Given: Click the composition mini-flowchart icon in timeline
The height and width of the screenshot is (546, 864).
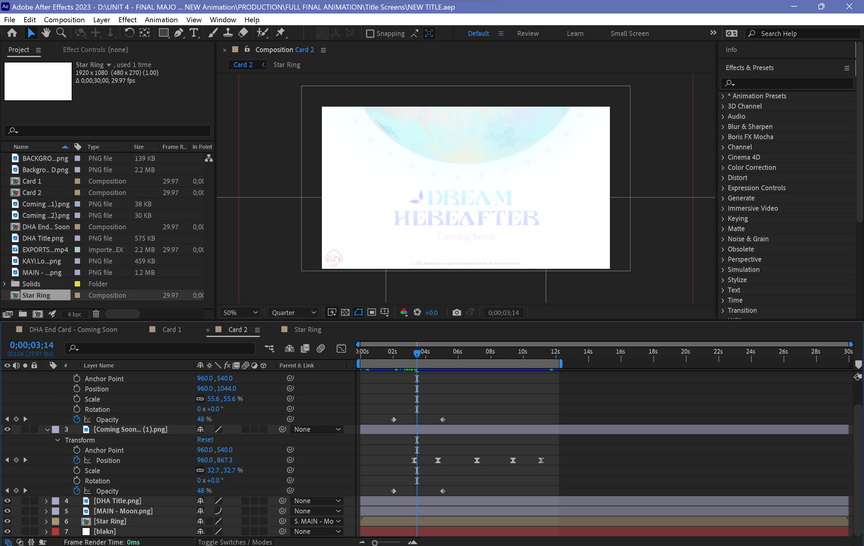Looking at the screenshot, I should click(269, 348).
